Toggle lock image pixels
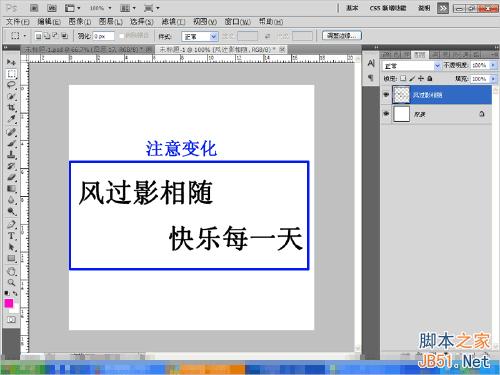Image resolution: width=500 pixels, height=375 pixels. 412,79
